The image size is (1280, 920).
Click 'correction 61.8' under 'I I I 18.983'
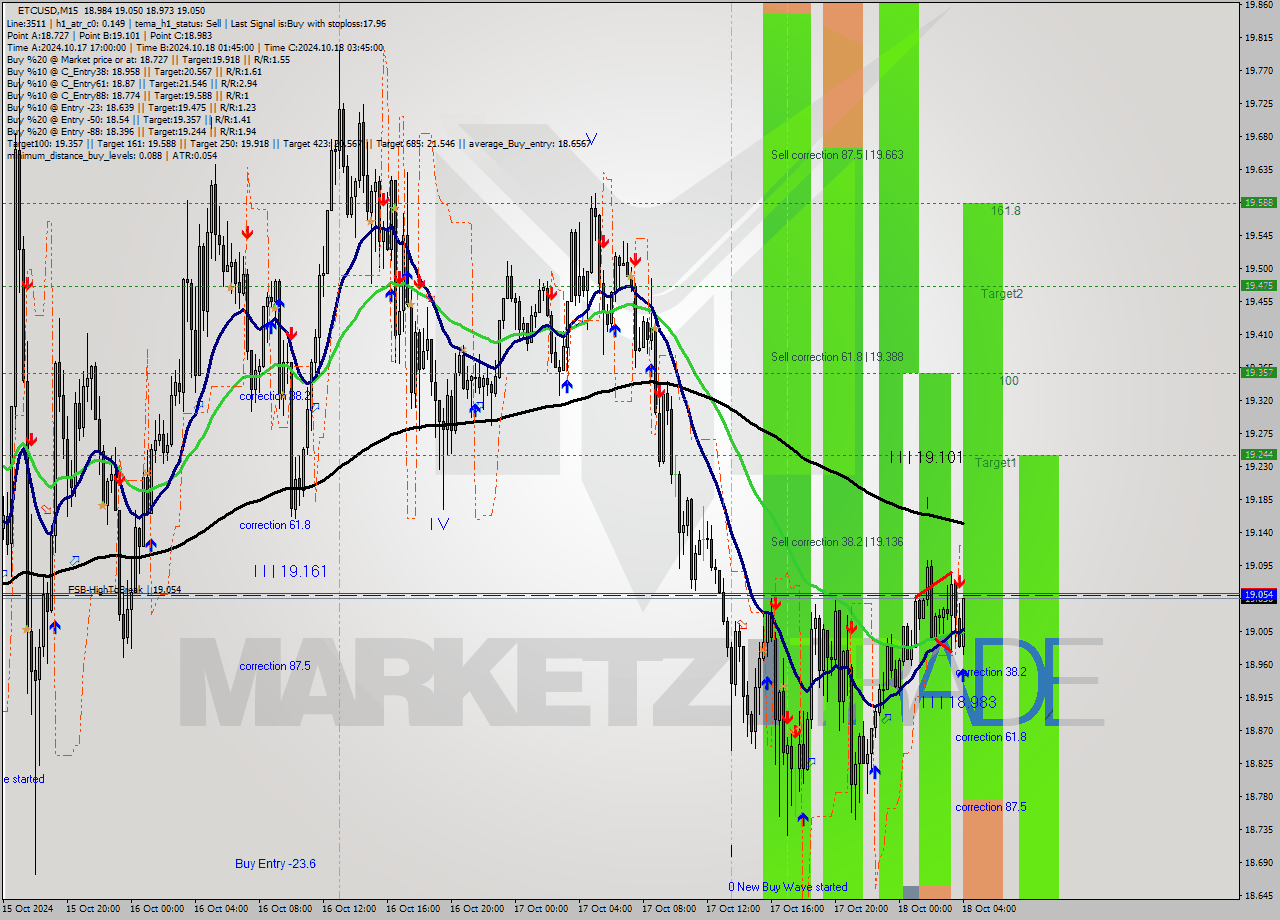click(x=991, y=737)
